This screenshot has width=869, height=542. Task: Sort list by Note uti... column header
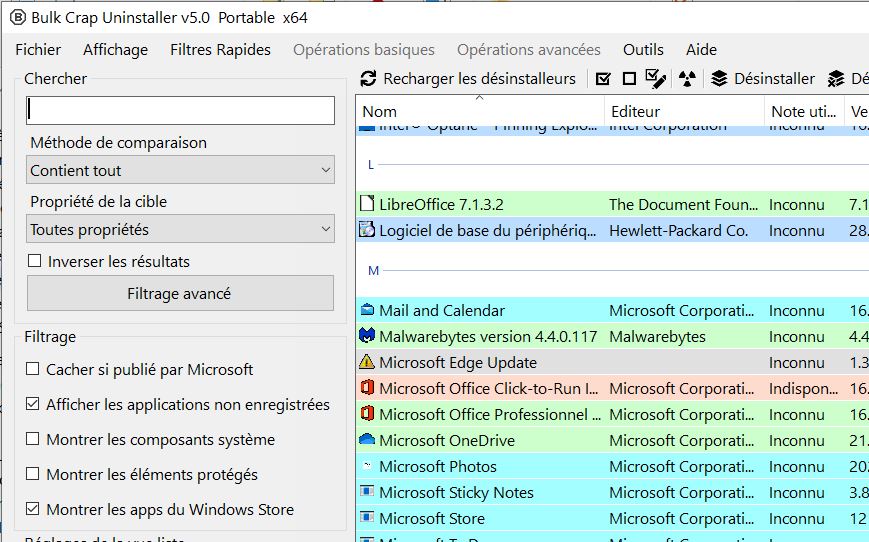804,111
